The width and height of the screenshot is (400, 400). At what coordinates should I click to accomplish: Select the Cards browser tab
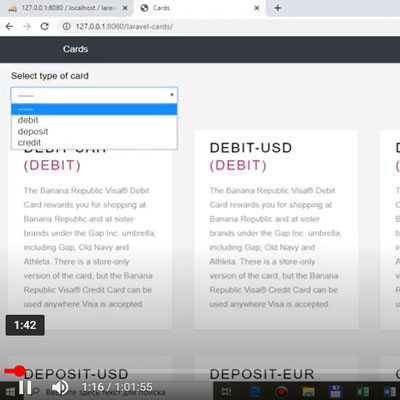(x=198, y=8)
